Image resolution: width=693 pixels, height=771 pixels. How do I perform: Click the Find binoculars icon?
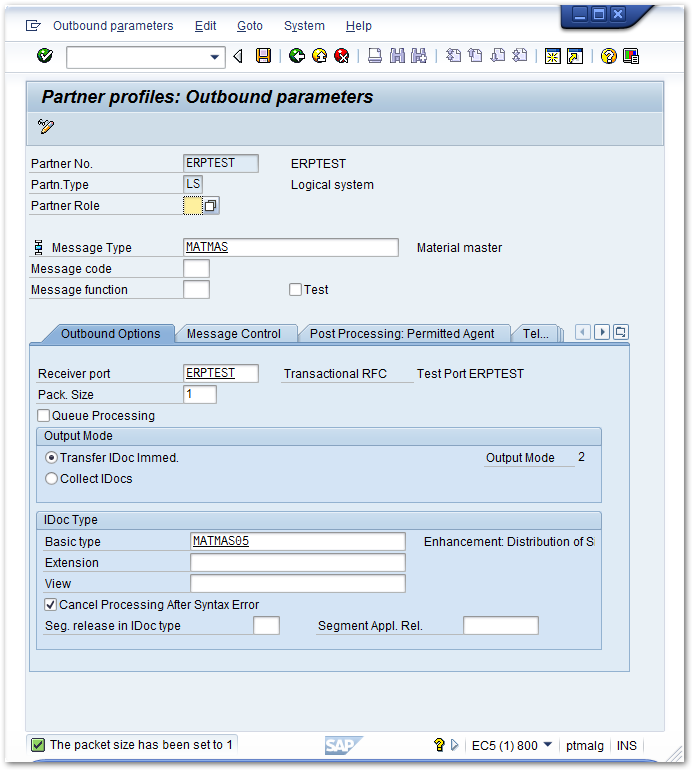(397, 56)
